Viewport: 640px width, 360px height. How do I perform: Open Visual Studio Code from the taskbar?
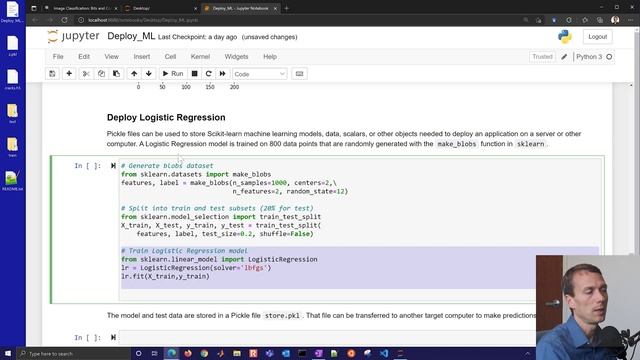pos(384,353)
